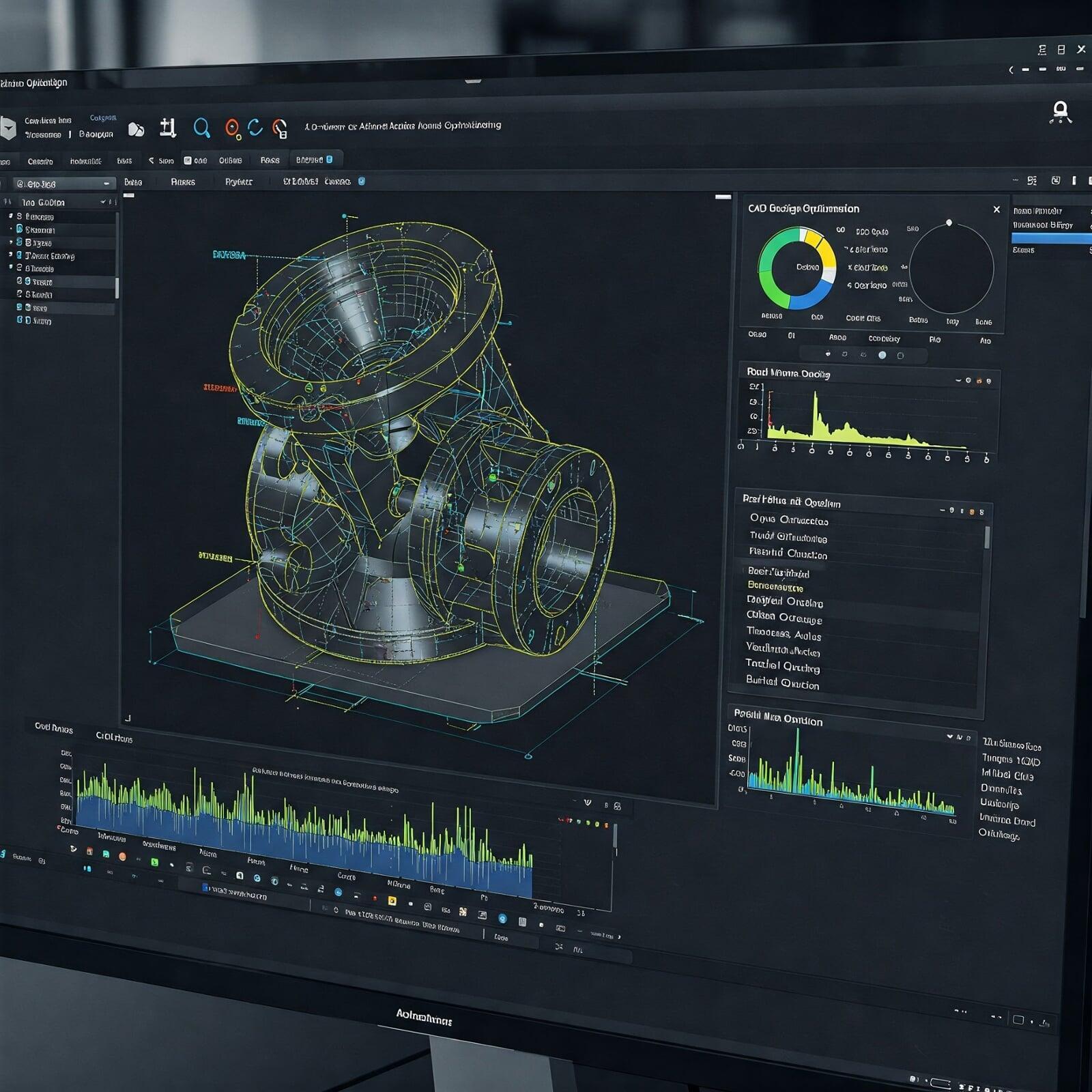Image resolution: width=1092 pixels, height=1092 pixels.
Task: Select the first pagination dot under the donut chart
Action: point(828,354)
